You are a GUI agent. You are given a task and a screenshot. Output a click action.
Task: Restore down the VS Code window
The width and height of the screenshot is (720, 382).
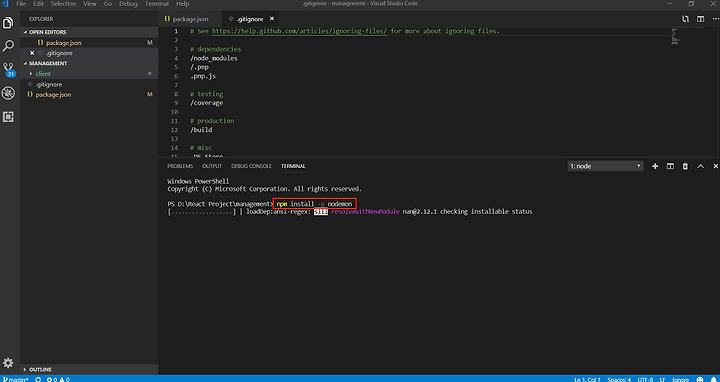pyautogui.click(x=692, y=4)
